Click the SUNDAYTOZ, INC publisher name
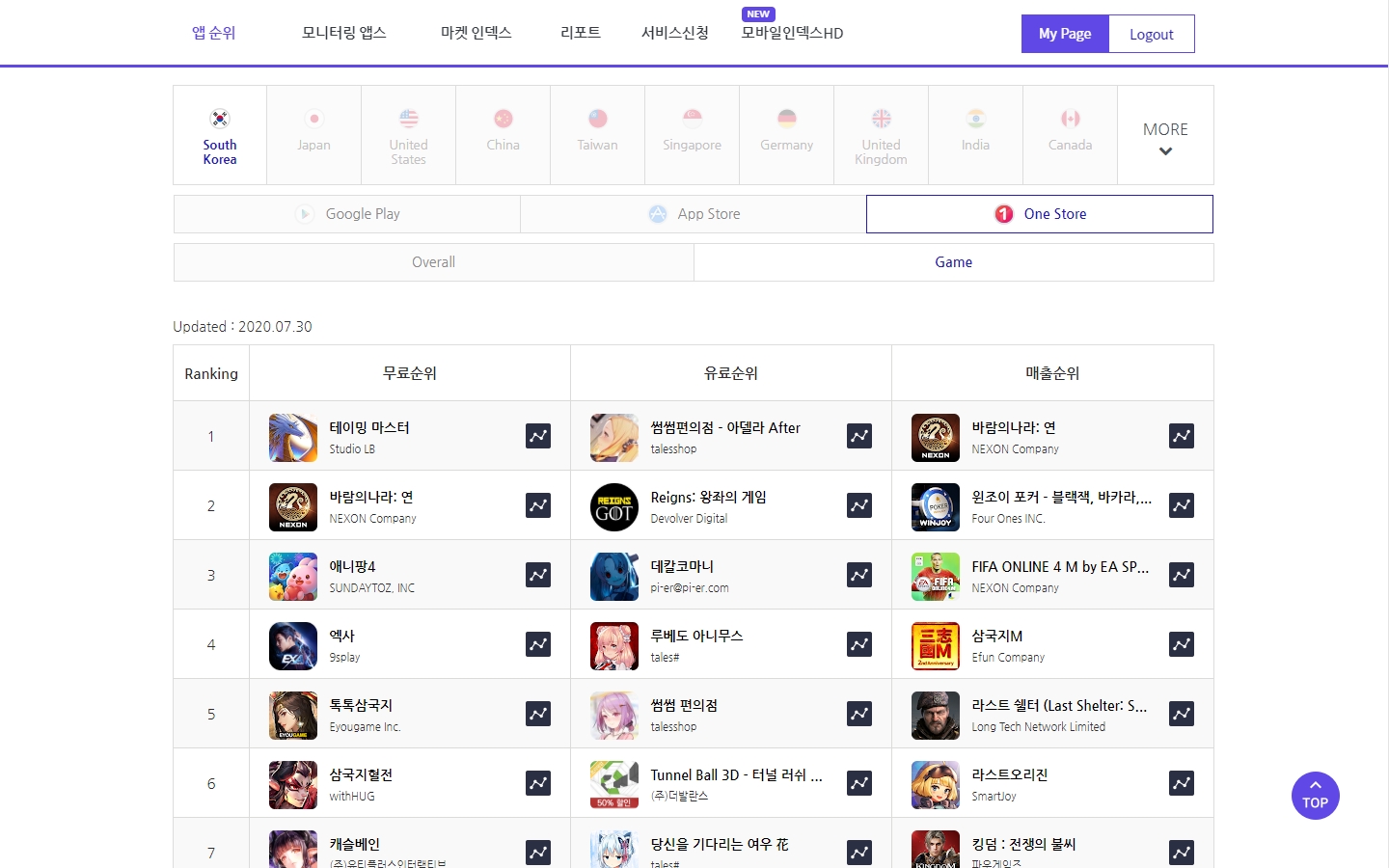 pos(371,588)
